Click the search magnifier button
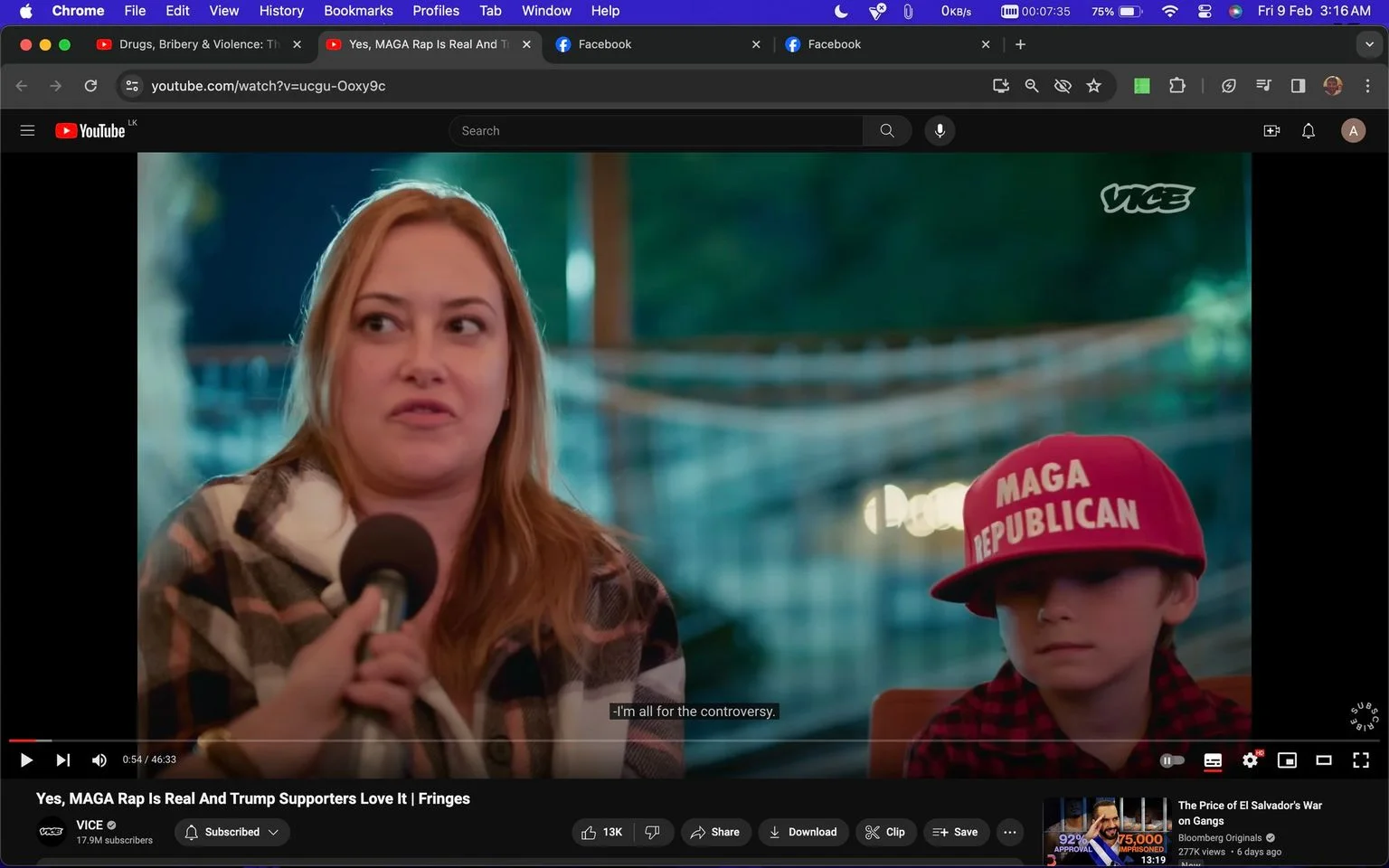The image size is (1389, 868). pyautogui.click(x=887, y=131)
